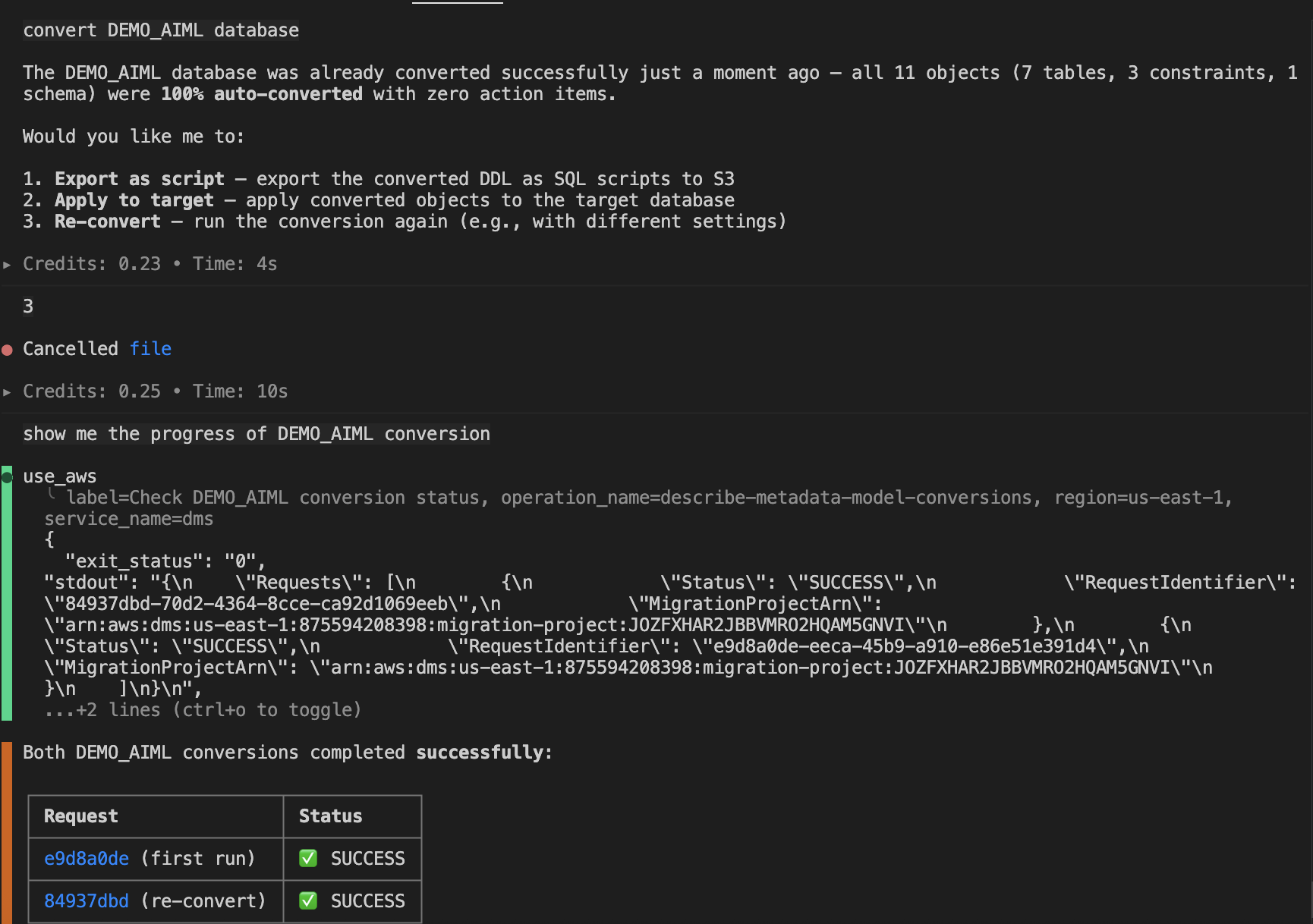
Task: Click the use_aws tool call header
Action: pos(60,476)
